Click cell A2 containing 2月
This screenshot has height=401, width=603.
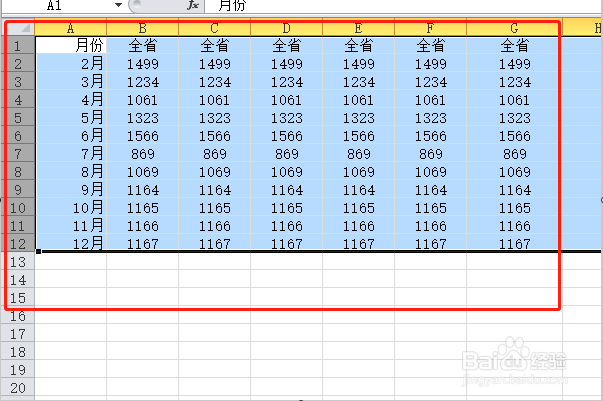tap(71, 63)
